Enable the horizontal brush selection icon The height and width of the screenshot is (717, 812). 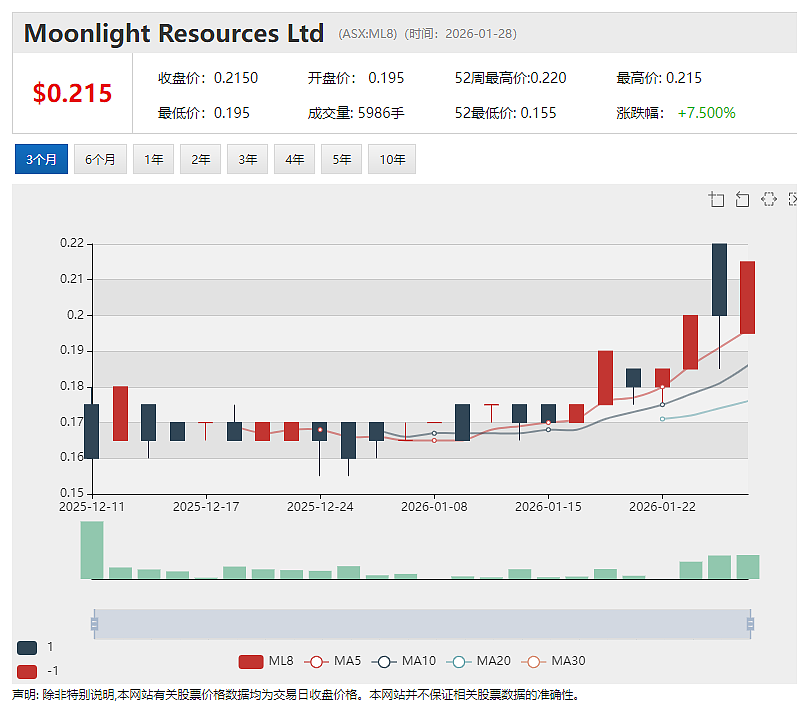point(769,199)
